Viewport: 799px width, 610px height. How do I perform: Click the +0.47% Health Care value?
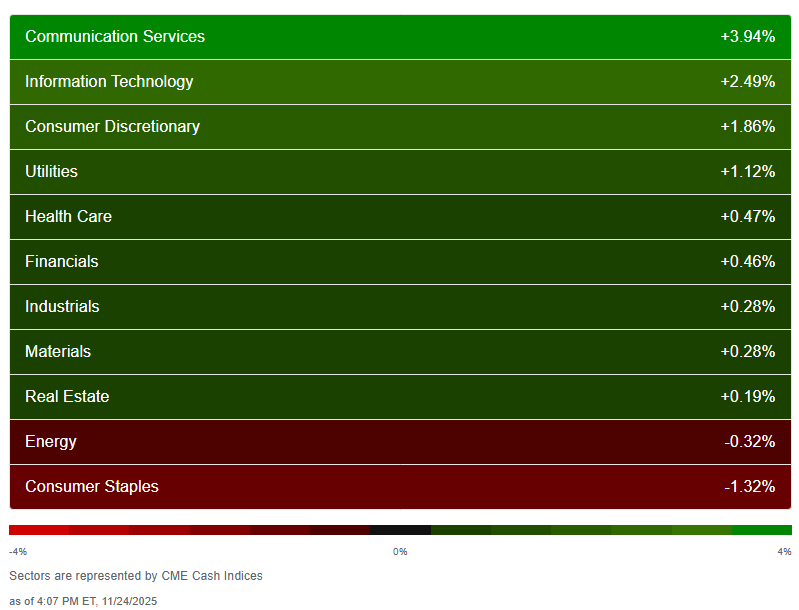pos(748,216)
